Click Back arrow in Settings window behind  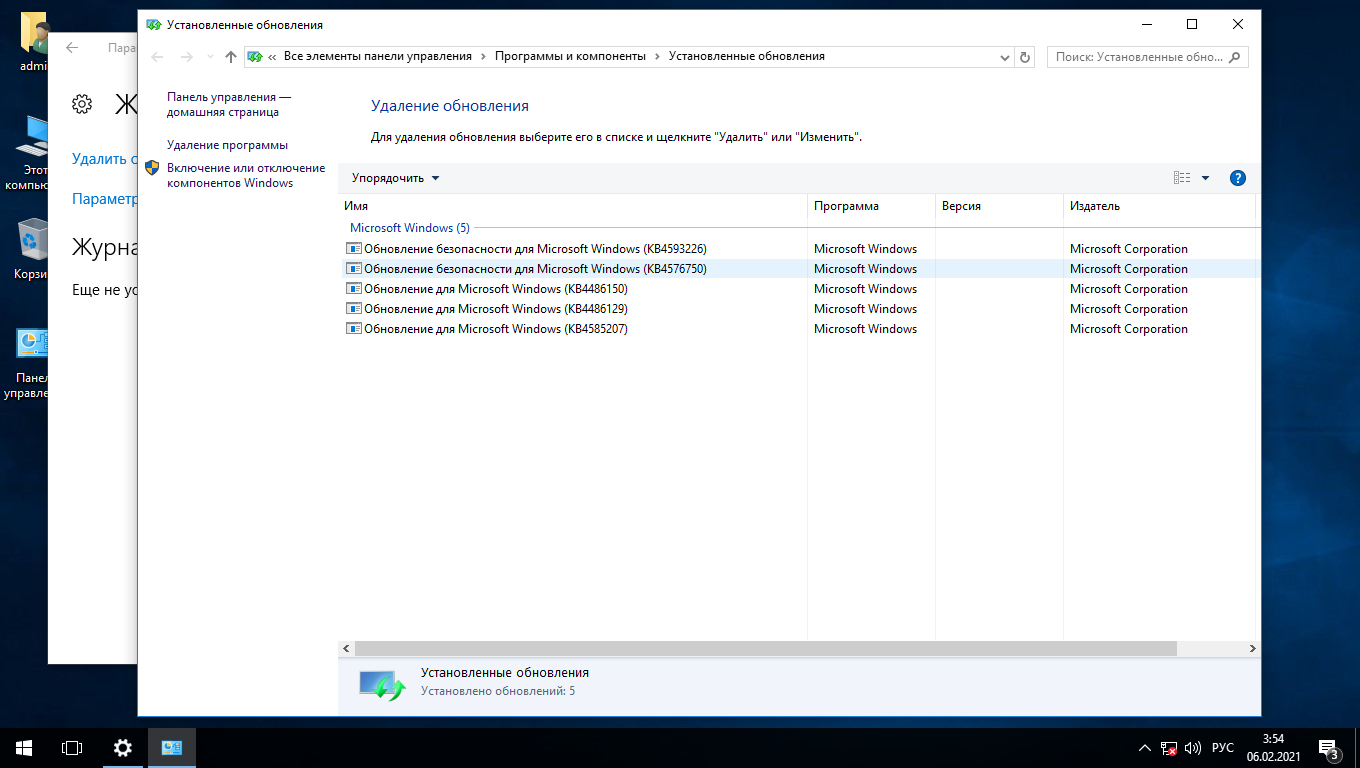coord(71,47)
